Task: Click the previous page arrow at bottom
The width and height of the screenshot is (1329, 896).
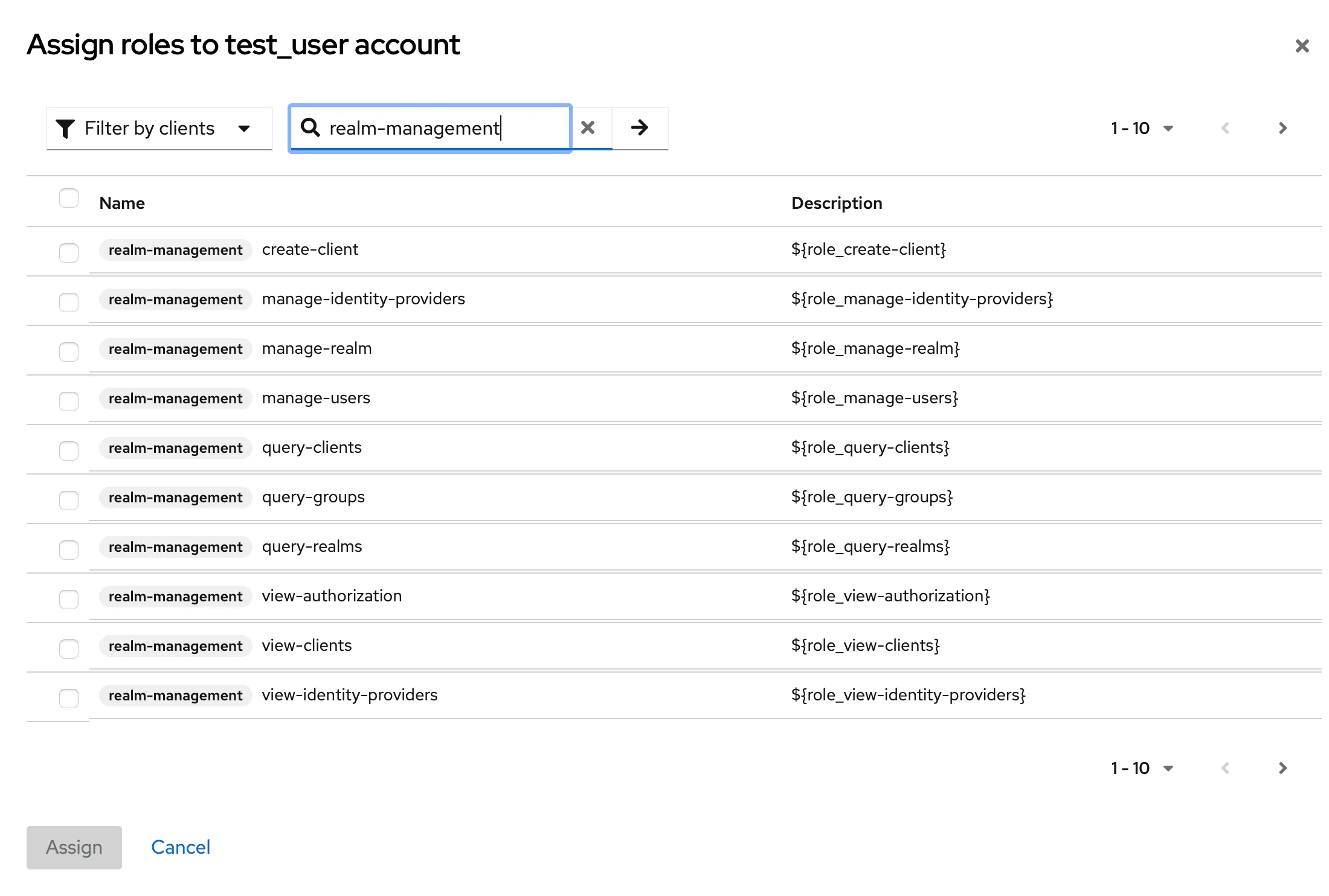Action: pyautogui.click(x=1225, y=768)
